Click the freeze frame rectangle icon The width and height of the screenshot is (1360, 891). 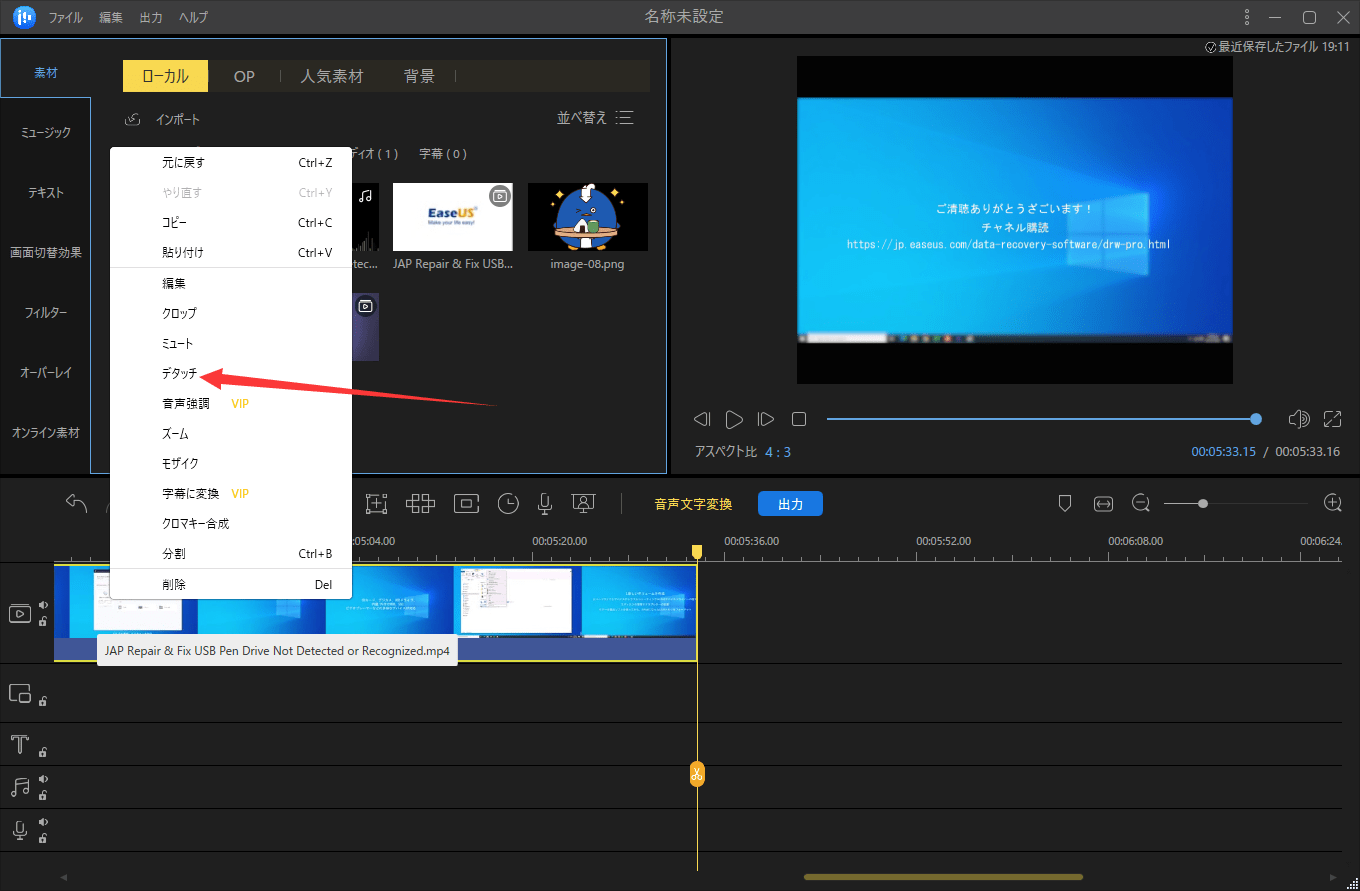click(x=466, y=504)
